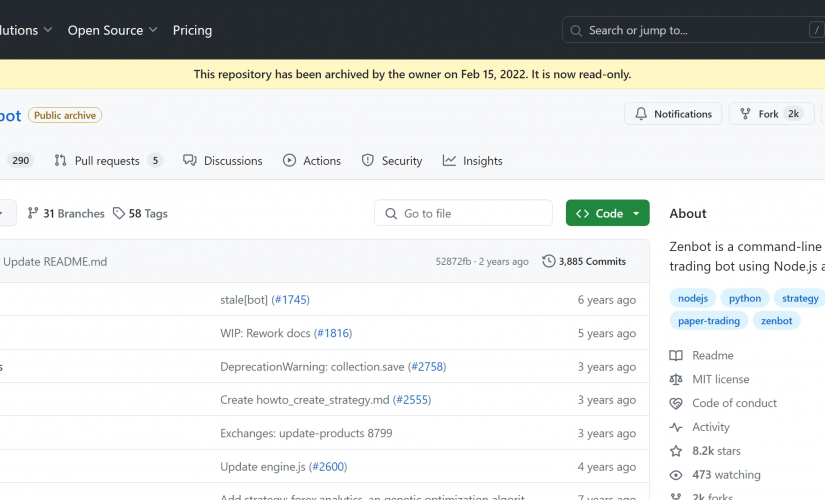Viewport: 825px width, 500px height.
Task: Open the DeprecationWarning: collection.save commit message
Action: click(x=313, y=366)
